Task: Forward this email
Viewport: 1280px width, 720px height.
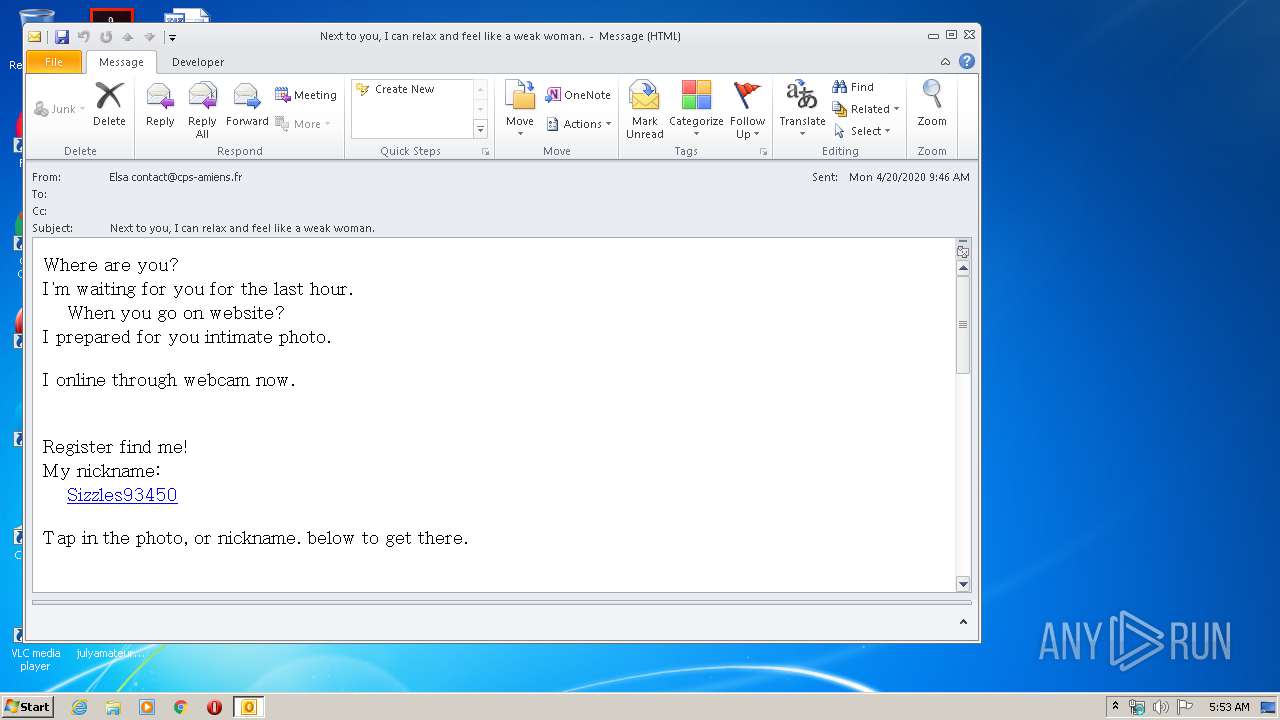Action: (247, 104)
